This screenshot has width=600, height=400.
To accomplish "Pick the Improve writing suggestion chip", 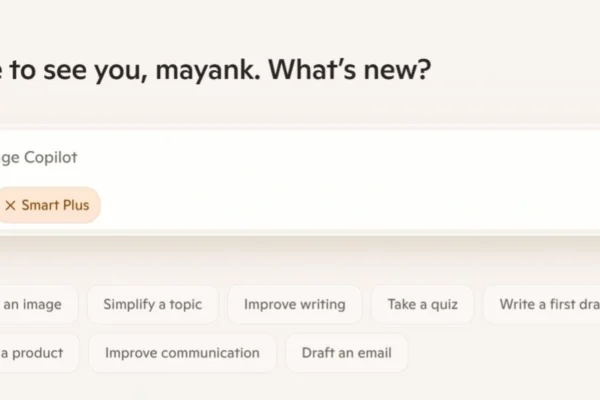I will click(294, 304).
